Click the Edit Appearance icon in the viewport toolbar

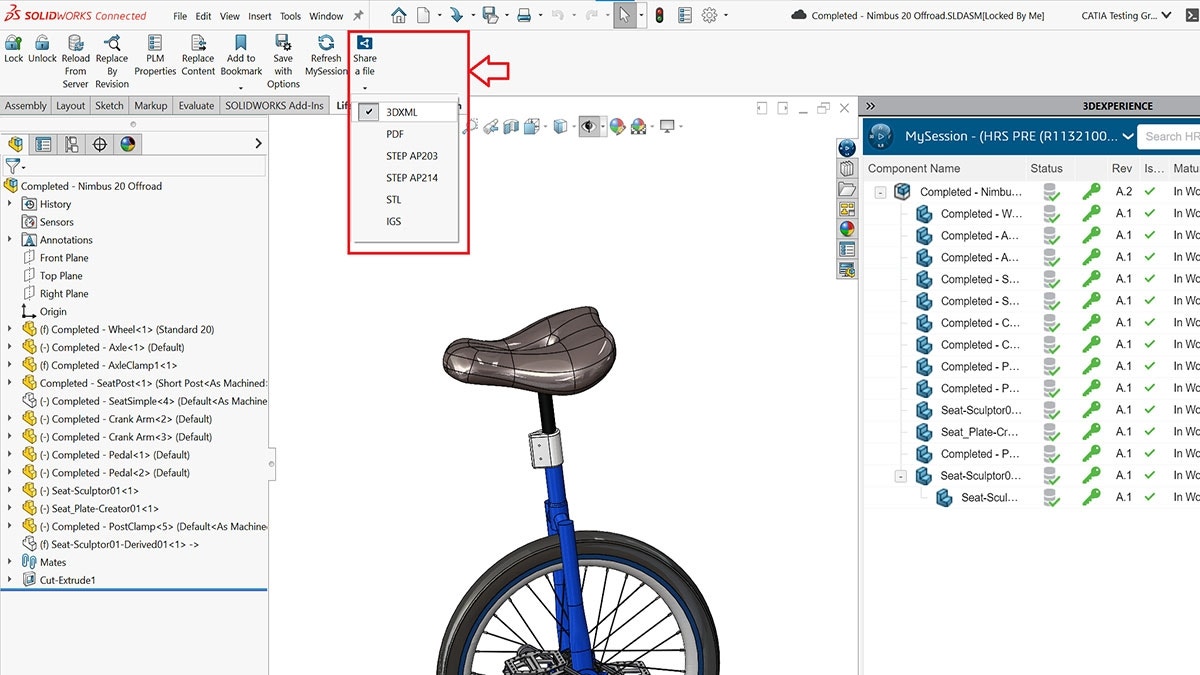pos(617,126)
